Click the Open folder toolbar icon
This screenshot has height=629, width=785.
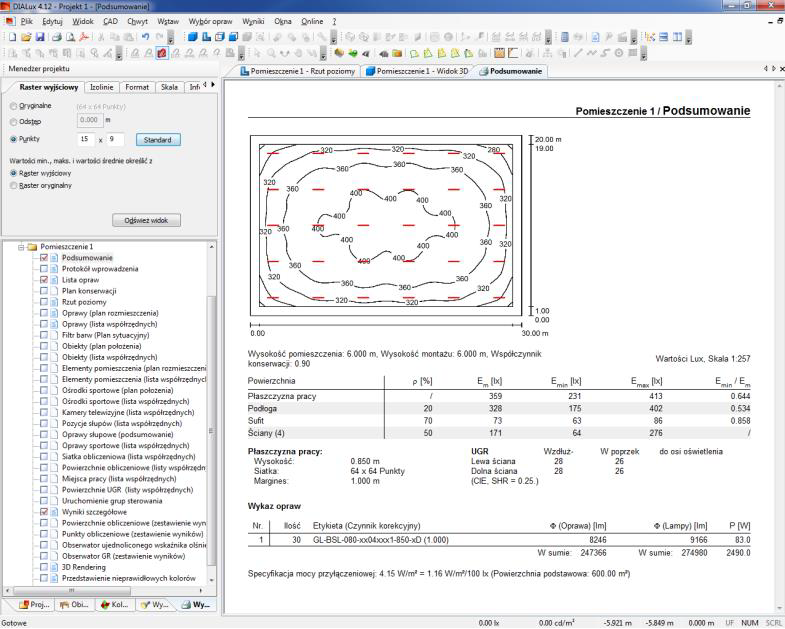pos(26,37)
